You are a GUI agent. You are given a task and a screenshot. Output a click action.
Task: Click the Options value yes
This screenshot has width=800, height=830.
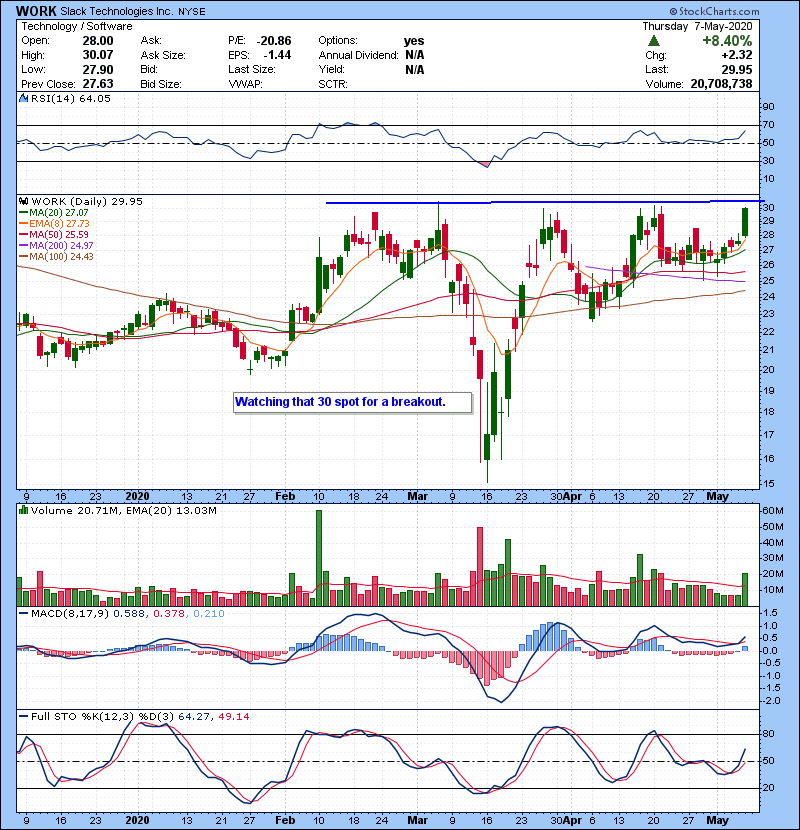click(x=414, y=41)
